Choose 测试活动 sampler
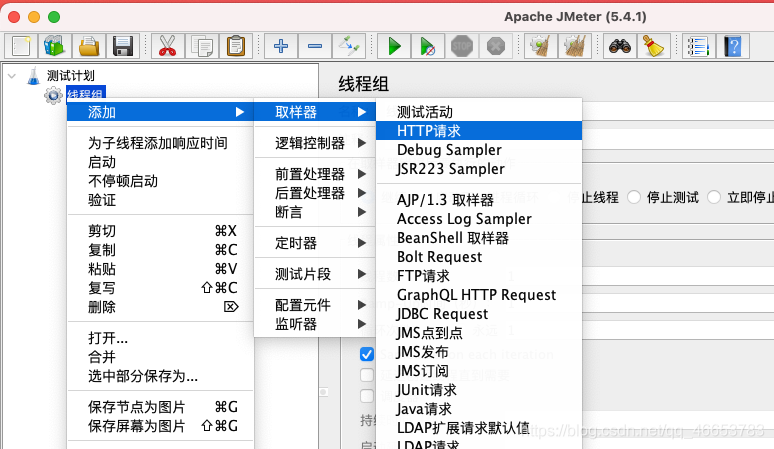Screen dimensions: 774x449 pos(479,112)
